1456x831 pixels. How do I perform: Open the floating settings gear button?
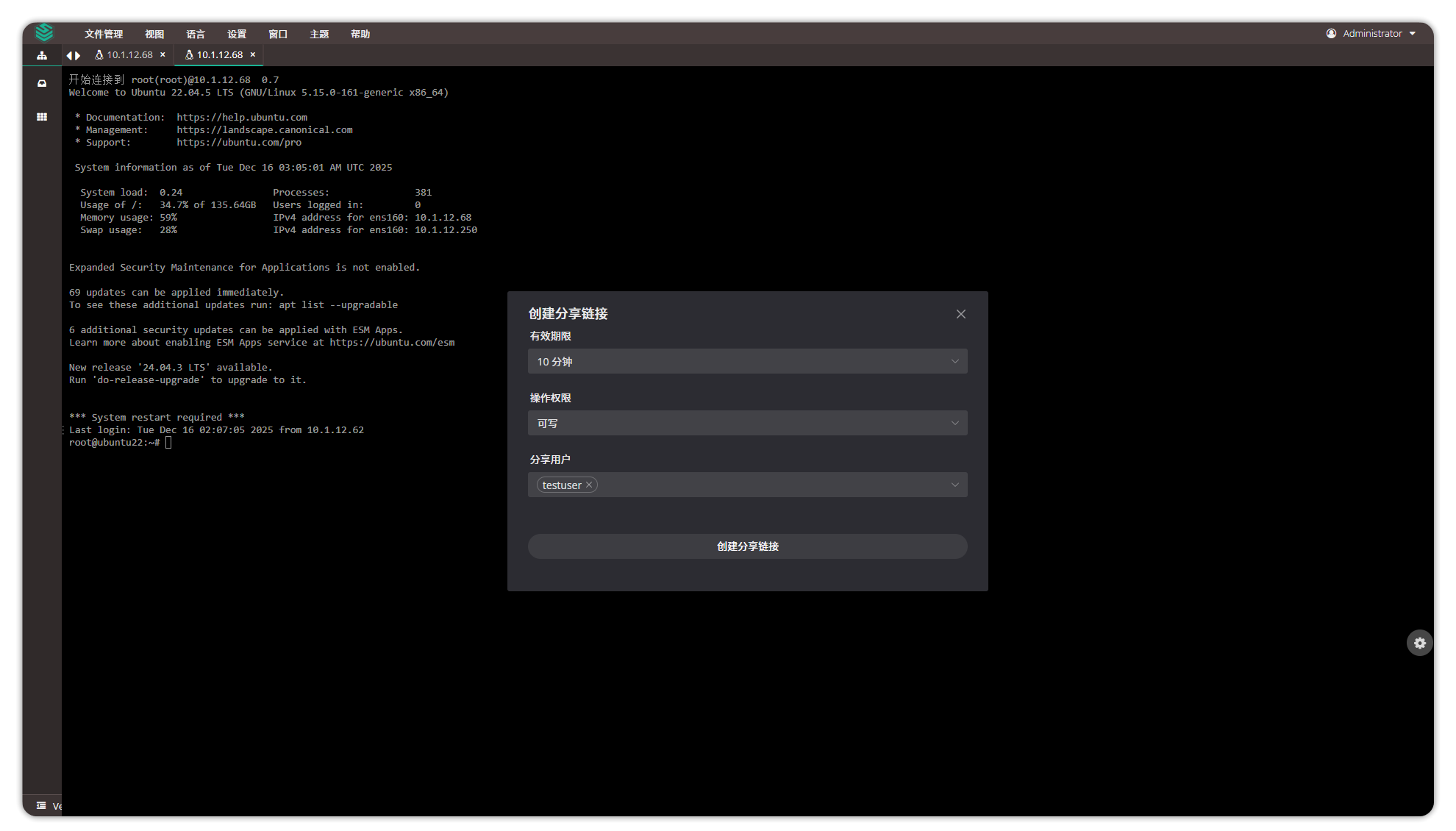click(x=1419, y=643)
